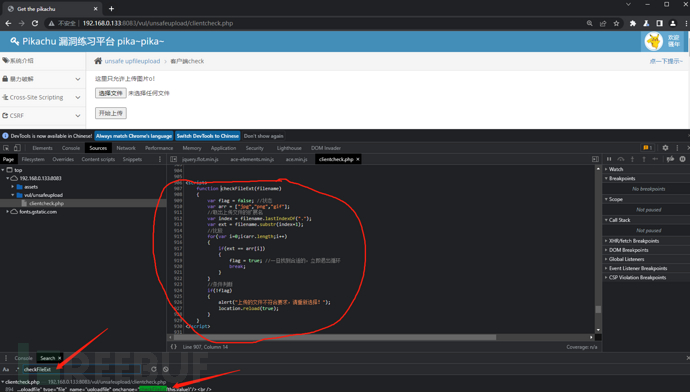690x392 pixels.
Task: Expand the assets folder
Action: pos(13,187)
